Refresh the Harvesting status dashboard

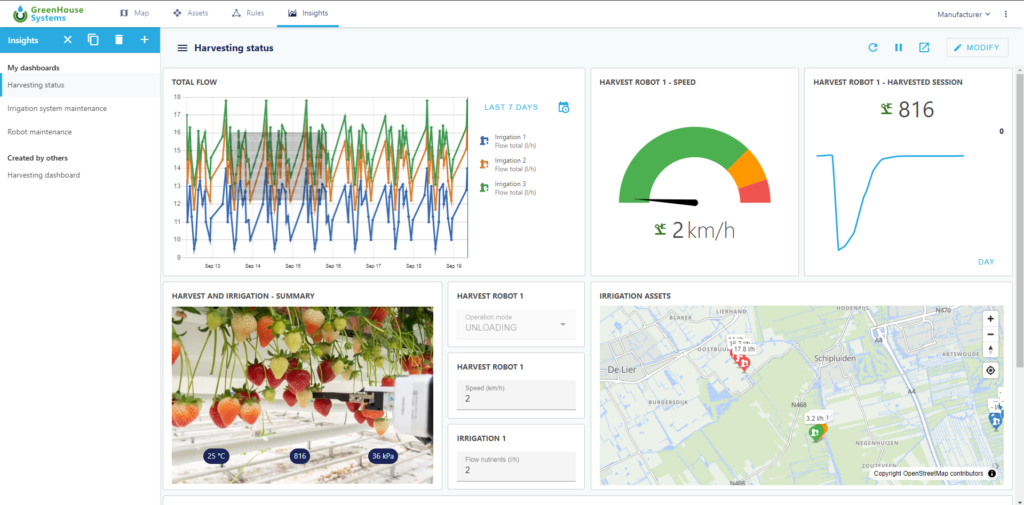(x=872, y=47)
